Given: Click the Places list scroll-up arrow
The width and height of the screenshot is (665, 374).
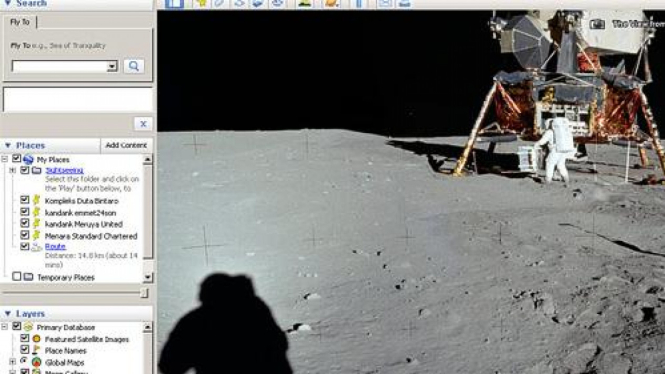Looking at the screenshot, I should pyautogui.click(x=148, y=159).
